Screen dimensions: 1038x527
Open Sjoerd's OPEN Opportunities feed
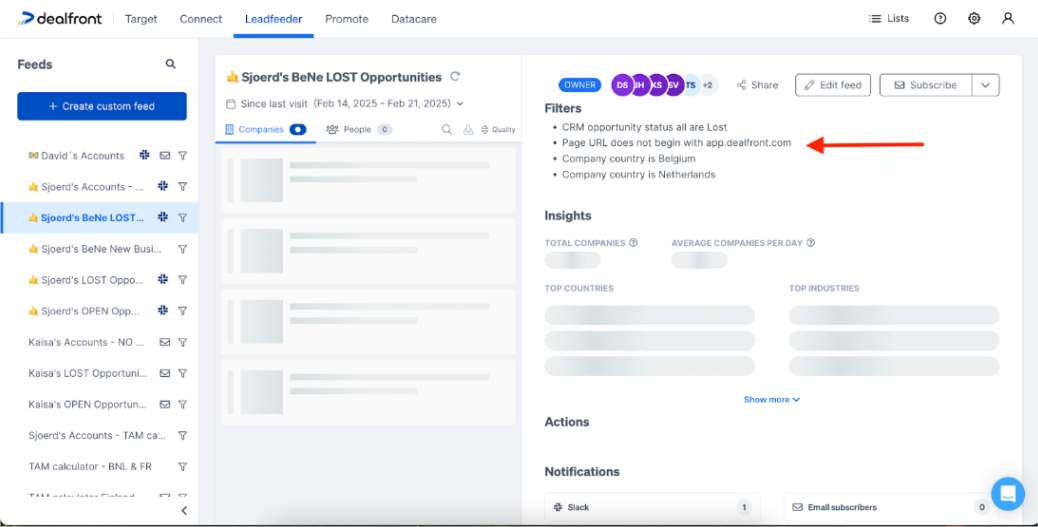pos(86,311)
